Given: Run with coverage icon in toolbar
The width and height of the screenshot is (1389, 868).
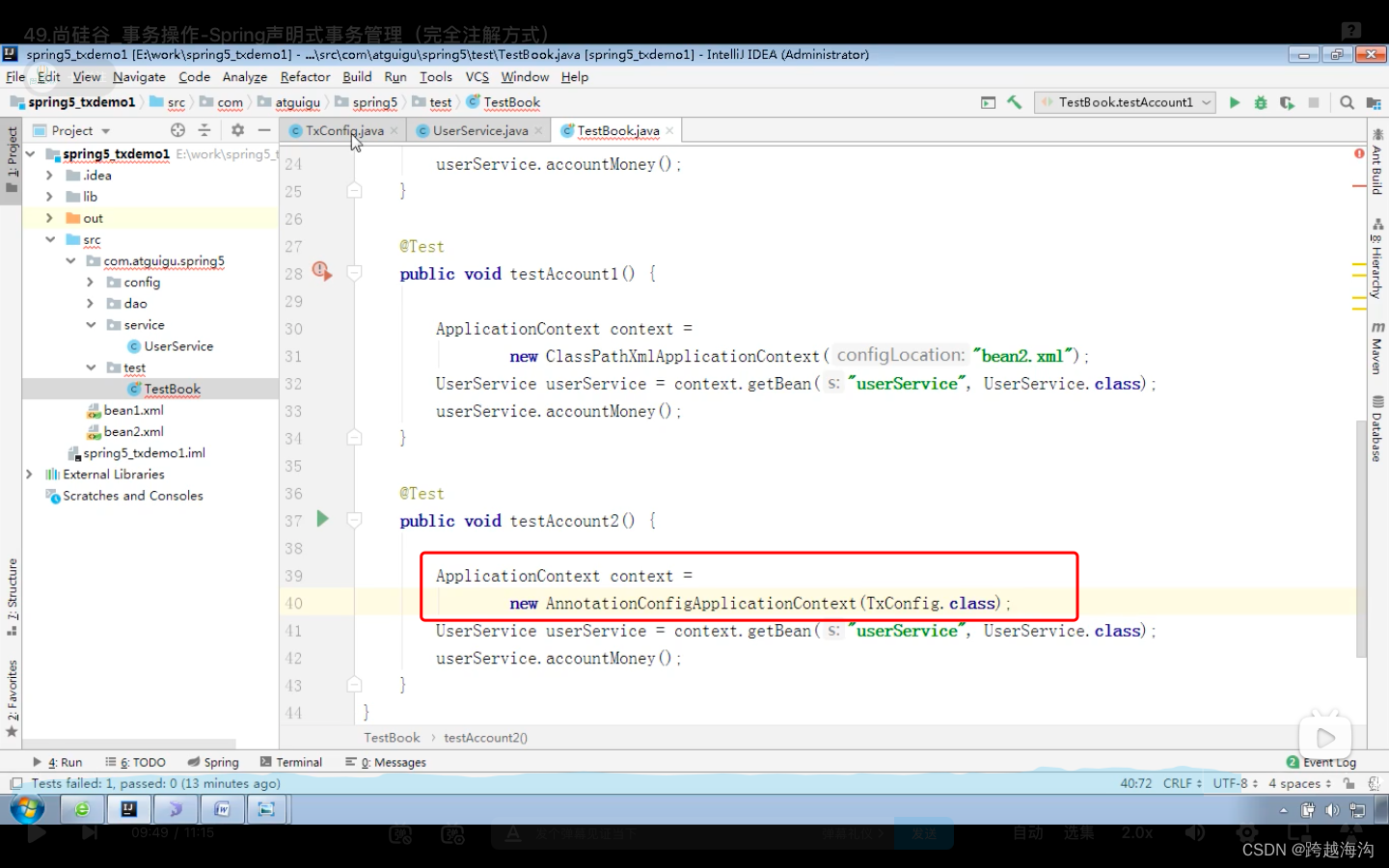Looking at the screenshot, I should pos(1287,102).
